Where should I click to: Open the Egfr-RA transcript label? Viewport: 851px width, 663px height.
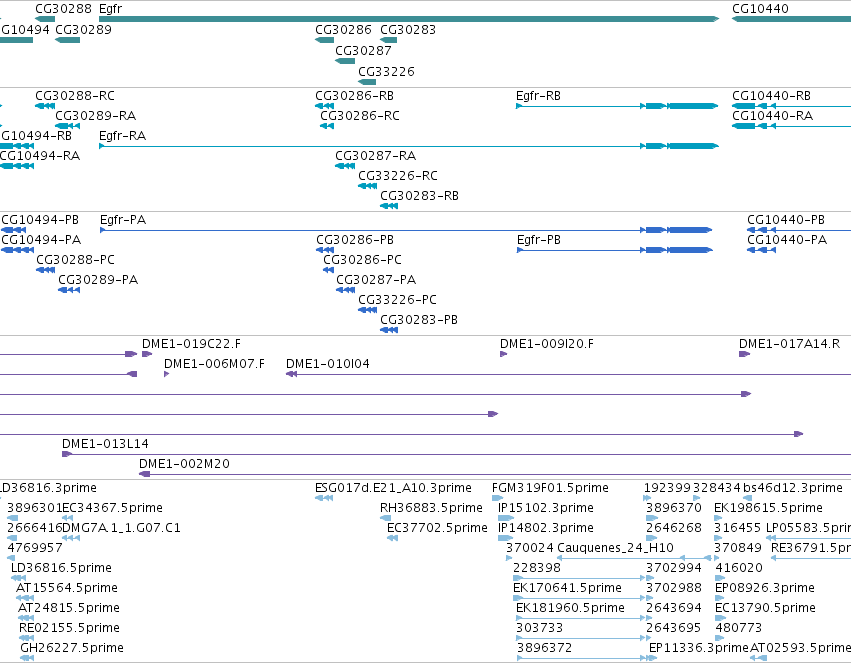pyautogui.click(x=123, y=136)
